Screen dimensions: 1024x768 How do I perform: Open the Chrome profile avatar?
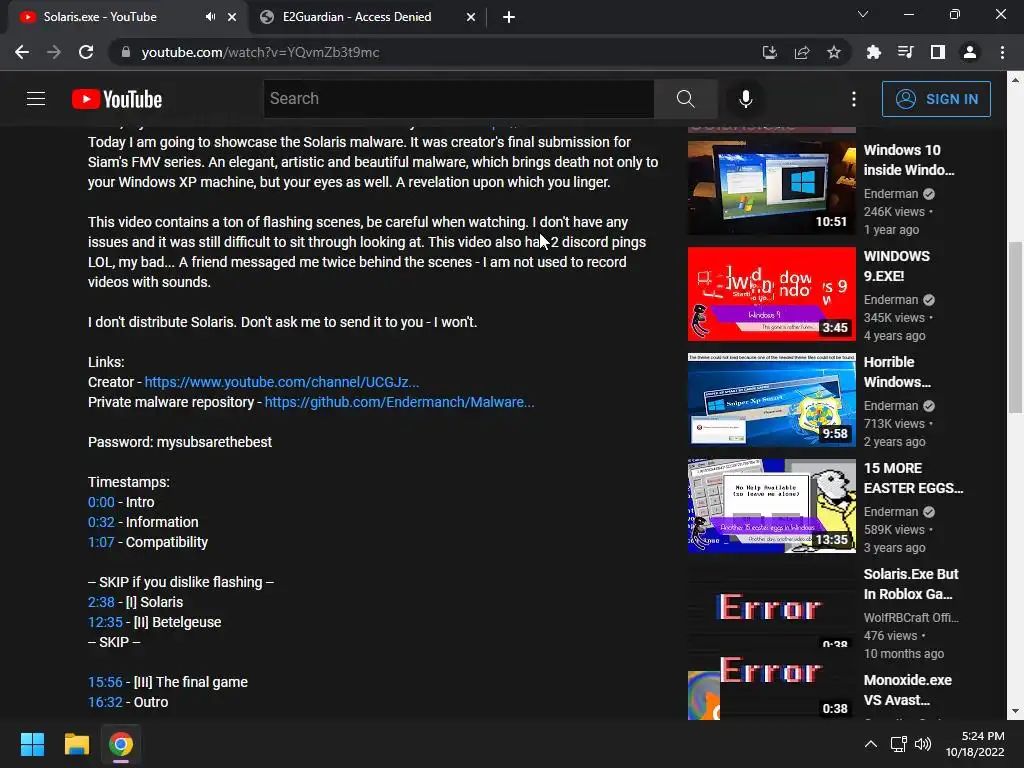[x=970, y=52]
